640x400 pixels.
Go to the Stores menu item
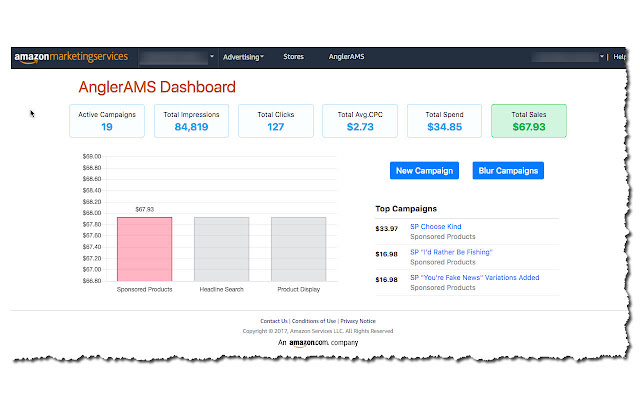293,57
